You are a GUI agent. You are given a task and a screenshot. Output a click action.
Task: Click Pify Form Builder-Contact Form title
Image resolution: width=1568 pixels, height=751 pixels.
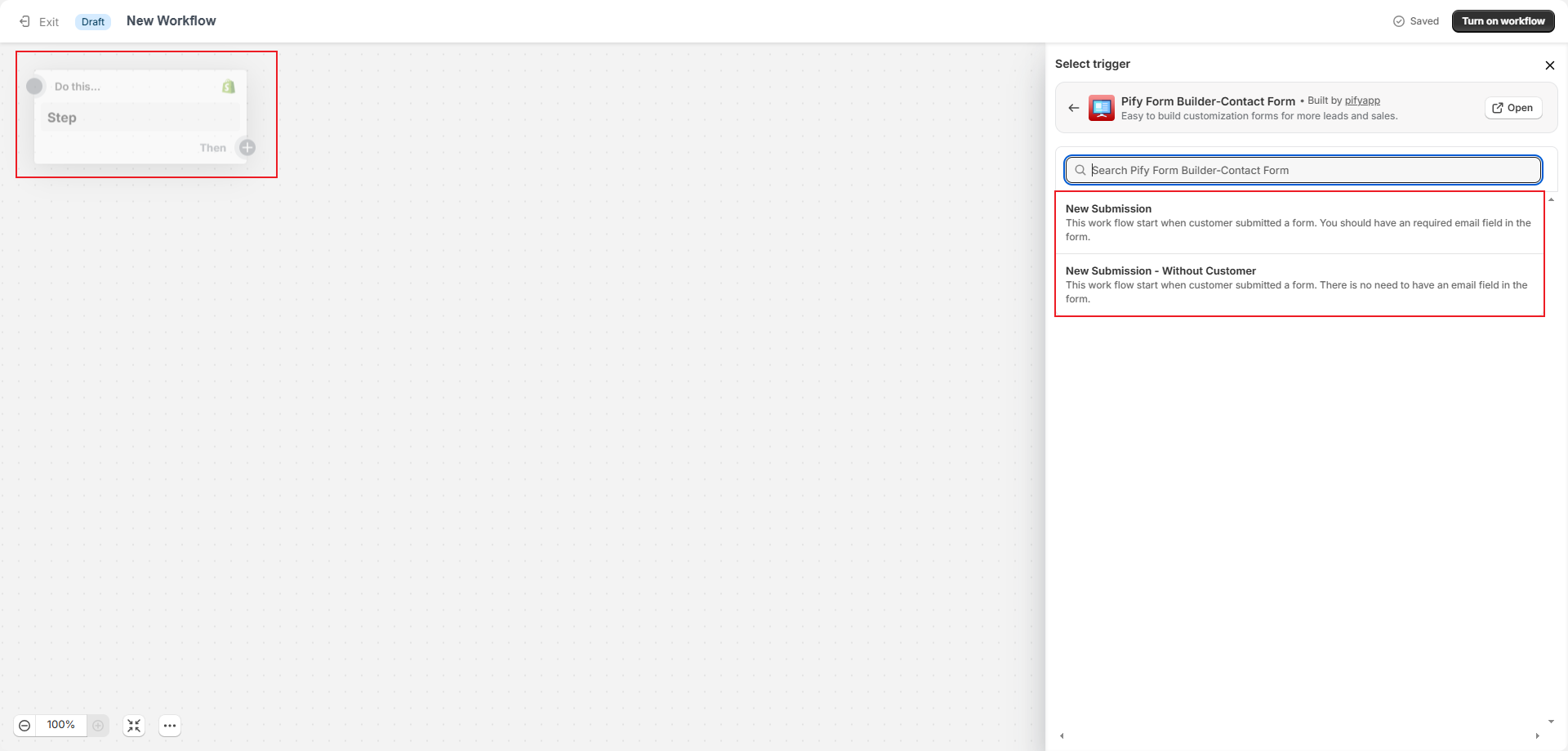[1208, 101]
